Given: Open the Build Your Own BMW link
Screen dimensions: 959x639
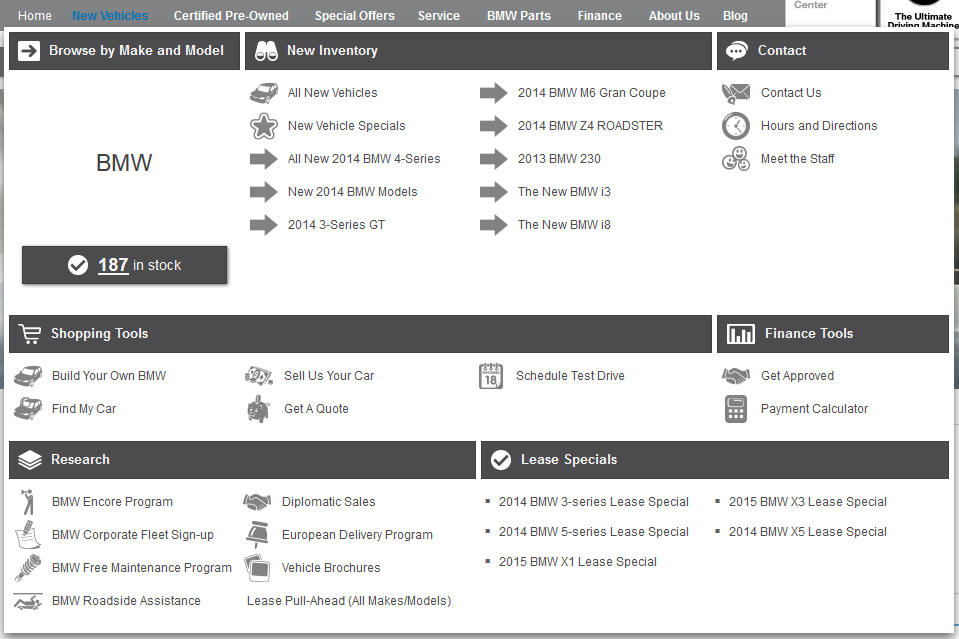Looking at the screenshot, I should 109,376.
